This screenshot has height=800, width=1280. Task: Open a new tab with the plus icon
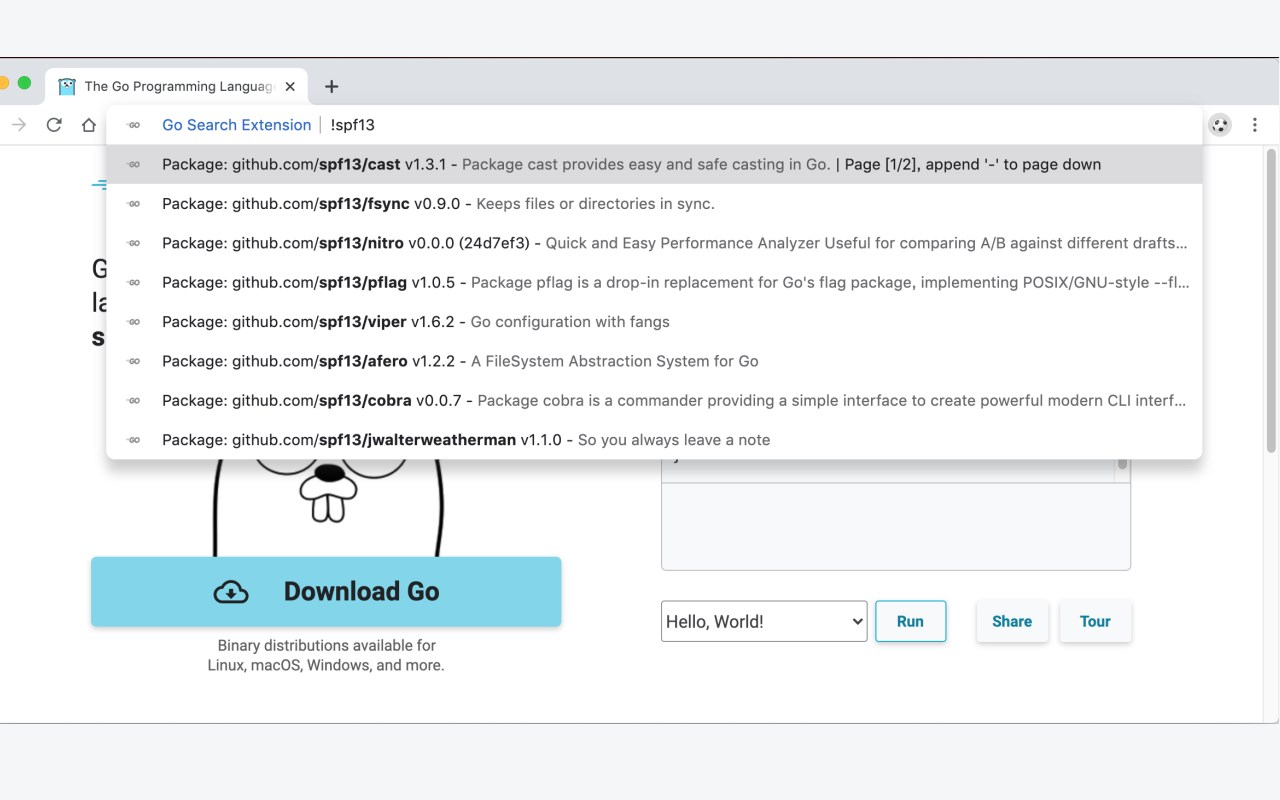[x=332, y=87]
